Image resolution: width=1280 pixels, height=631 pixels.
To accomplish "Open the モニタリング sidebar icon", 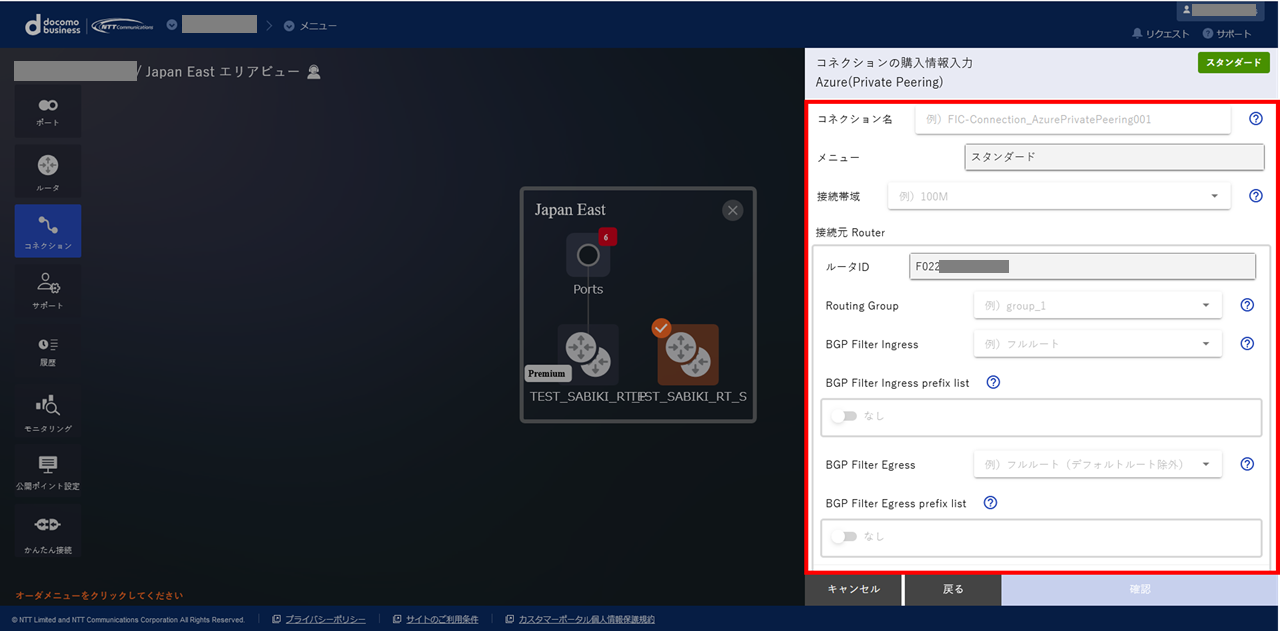I will click(48, 411).
